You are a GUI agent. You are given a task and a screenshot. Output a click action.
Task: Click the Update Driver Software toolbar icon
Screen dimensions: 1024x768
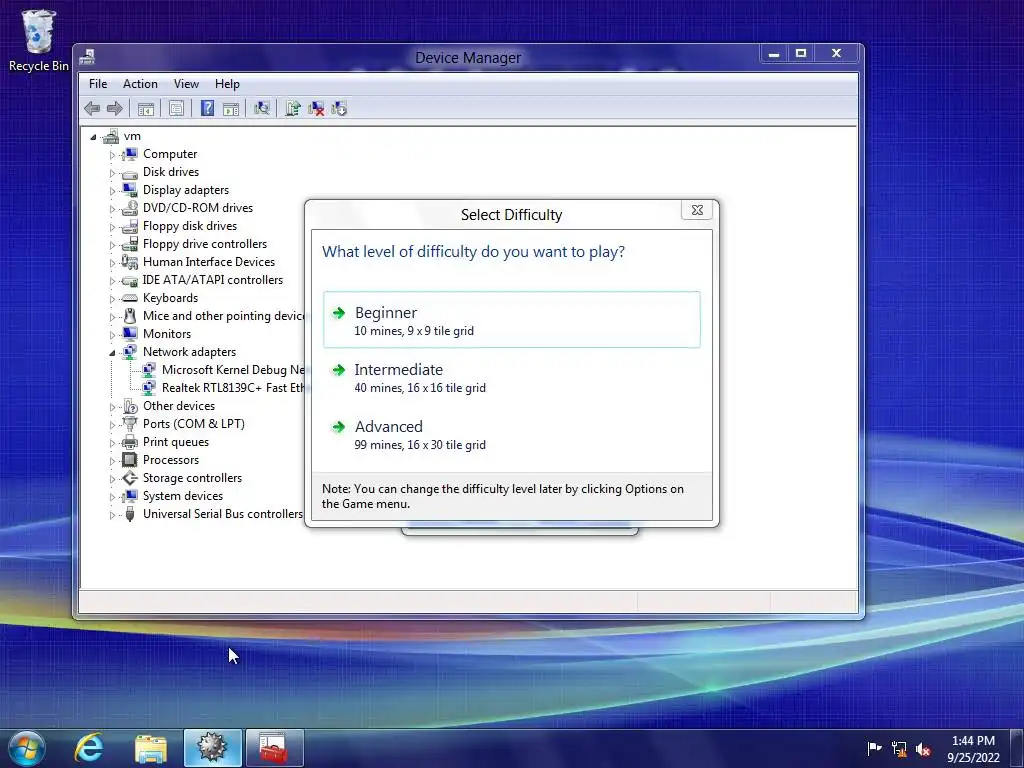coord(293,108)
